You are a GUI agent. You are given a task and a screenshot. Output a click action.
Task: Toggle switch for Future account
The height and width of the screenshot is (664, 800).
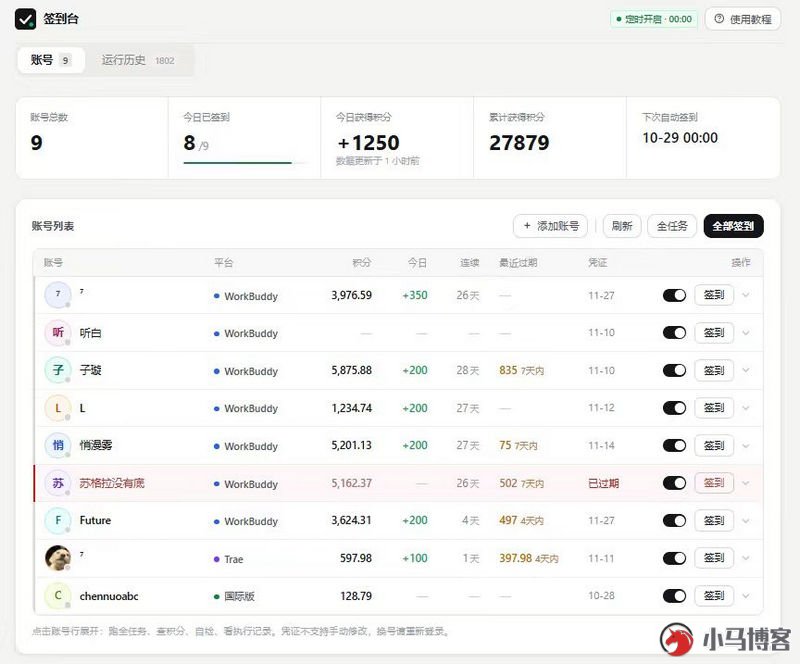(674, 520)
